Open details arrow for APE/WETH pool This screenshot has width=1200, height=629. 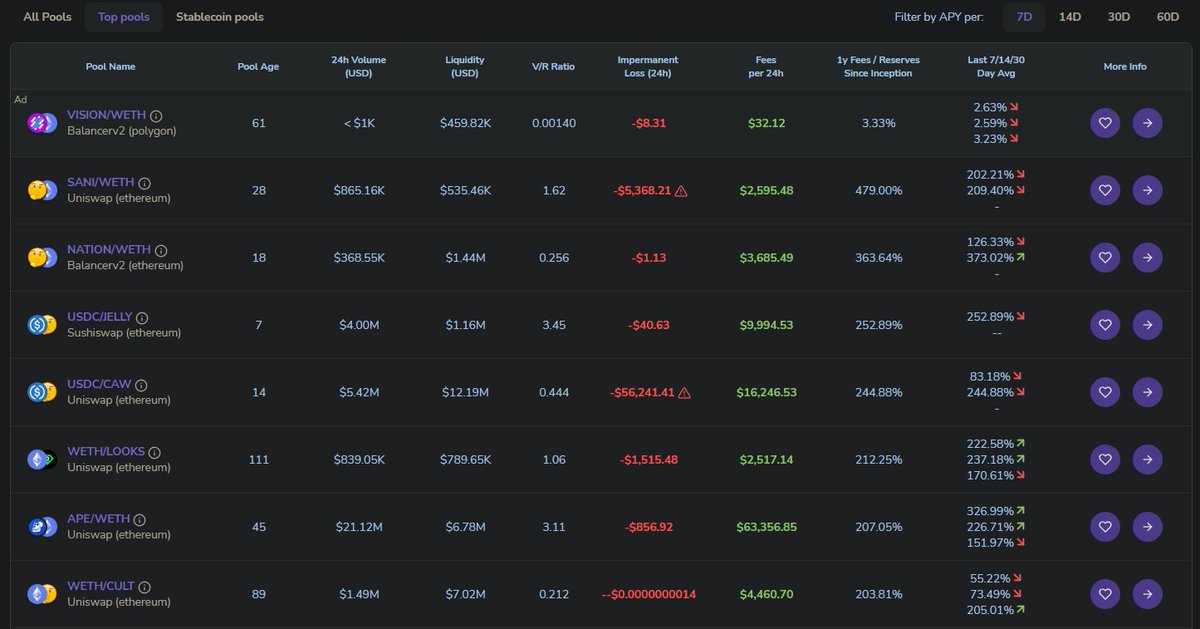click(x=1147, y=527)
